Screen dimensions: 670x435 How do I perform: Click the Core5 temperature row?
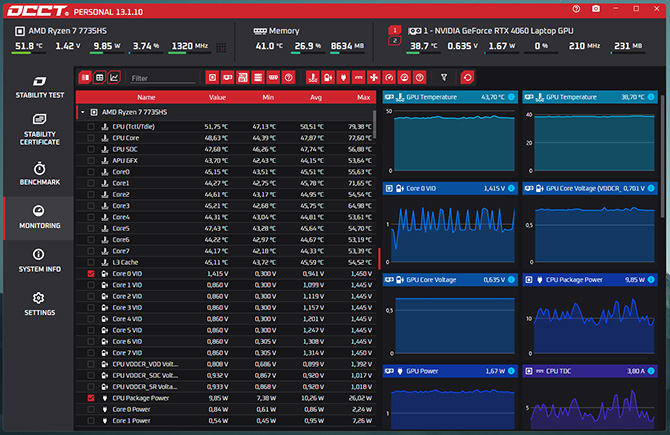click(226, 229)
